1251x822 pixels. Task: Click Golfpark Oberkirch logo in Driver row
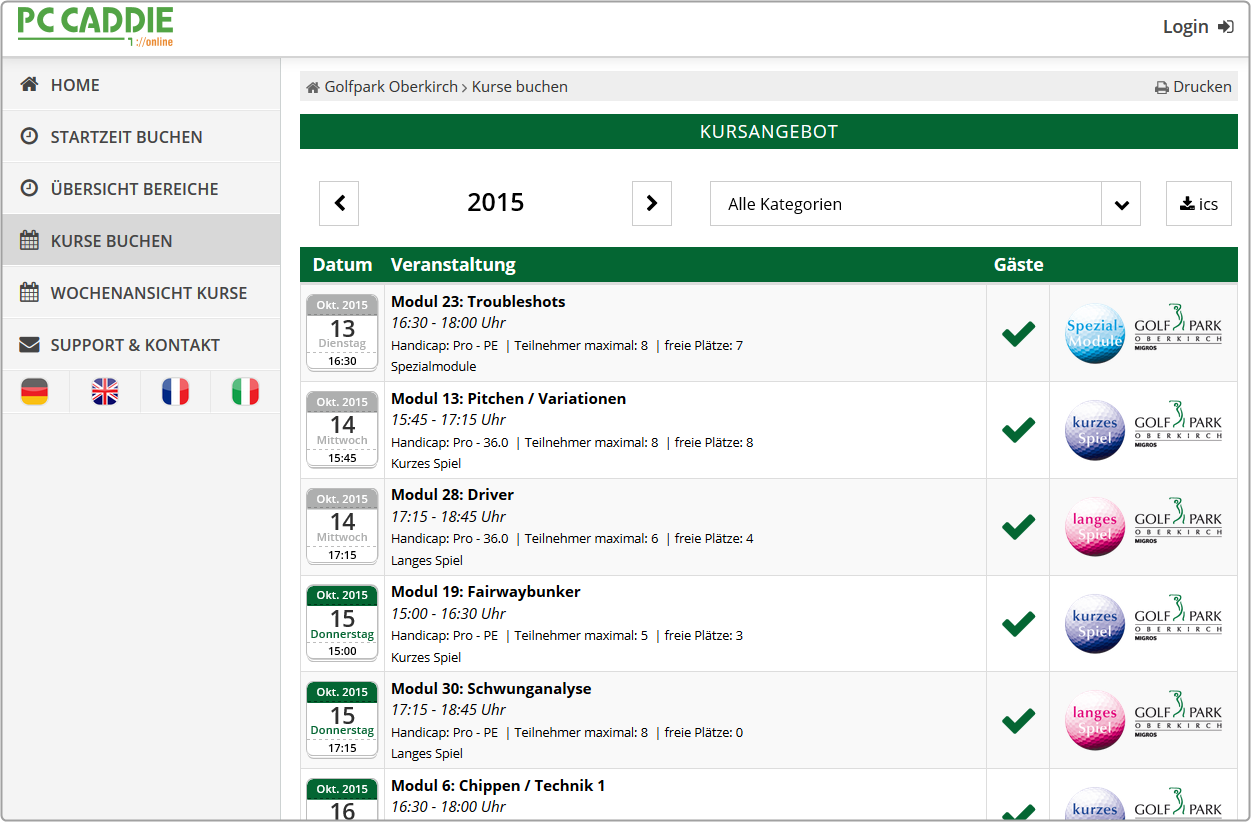(1178, 521)
